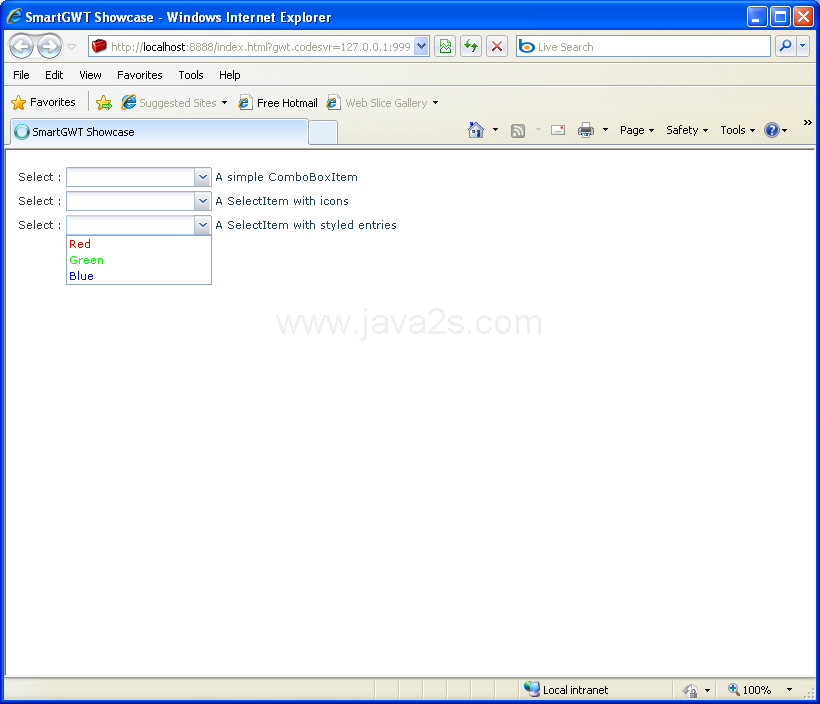Open search provider options dropdown
Viewport: 820px width, 704px height.
click(x=803, y=47)
